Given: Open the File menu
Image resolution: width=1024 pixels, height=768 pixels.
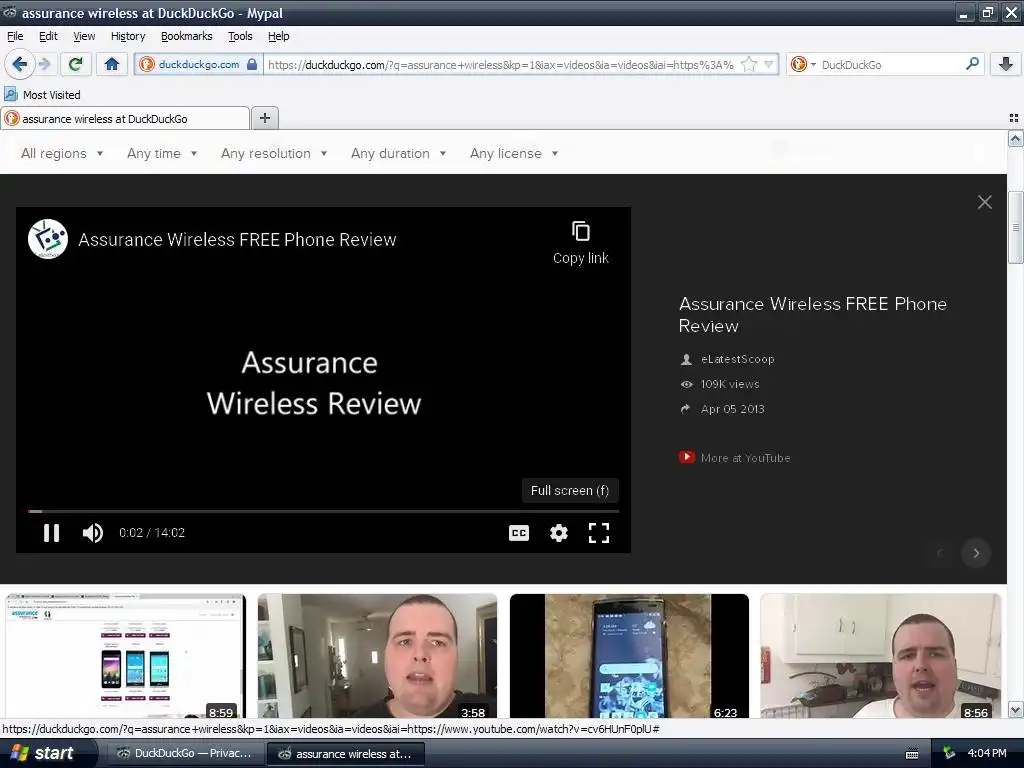Looking at the screenshot, I should pyautogui.click(x=15, y=36).
